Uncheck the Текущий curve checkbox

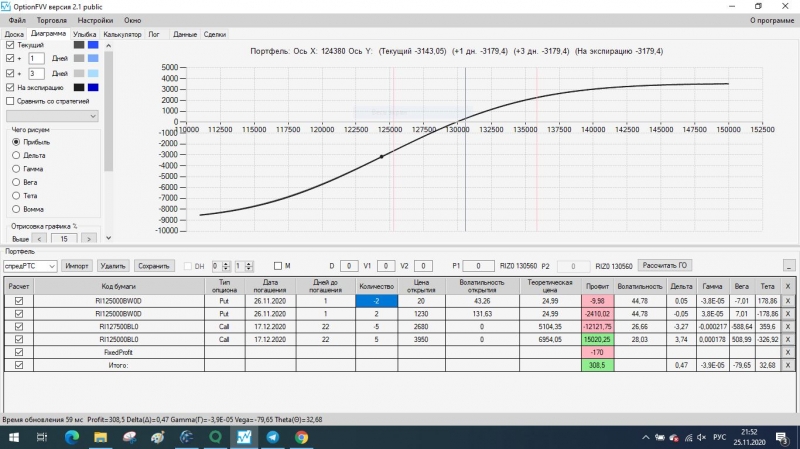[x=10, y=45]
